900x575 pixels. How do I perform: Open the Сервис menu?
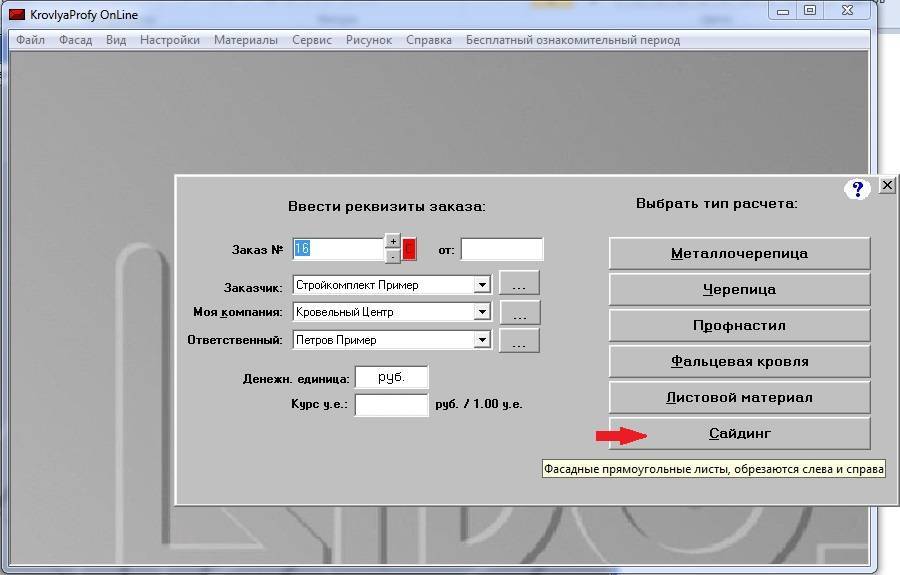coord(312,40)
